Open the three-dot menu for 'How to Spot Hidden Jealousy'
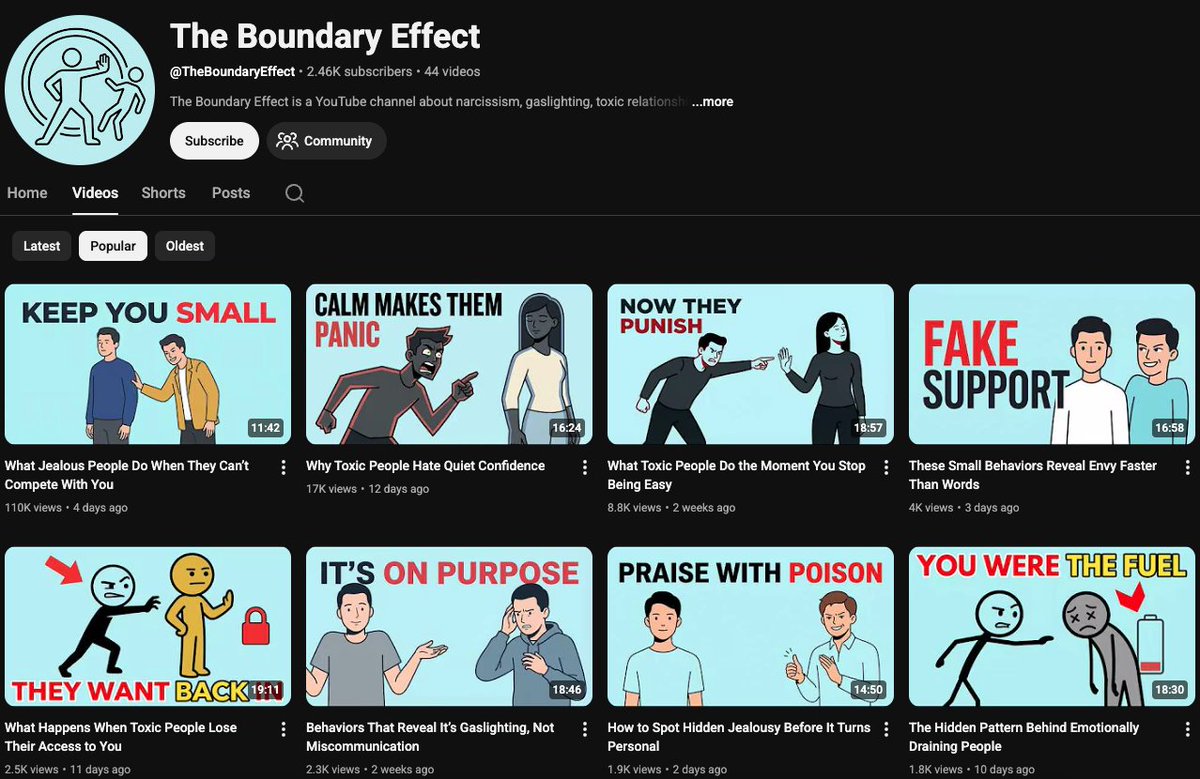This screenshot has height=779, width=1200. coord(886,729)
